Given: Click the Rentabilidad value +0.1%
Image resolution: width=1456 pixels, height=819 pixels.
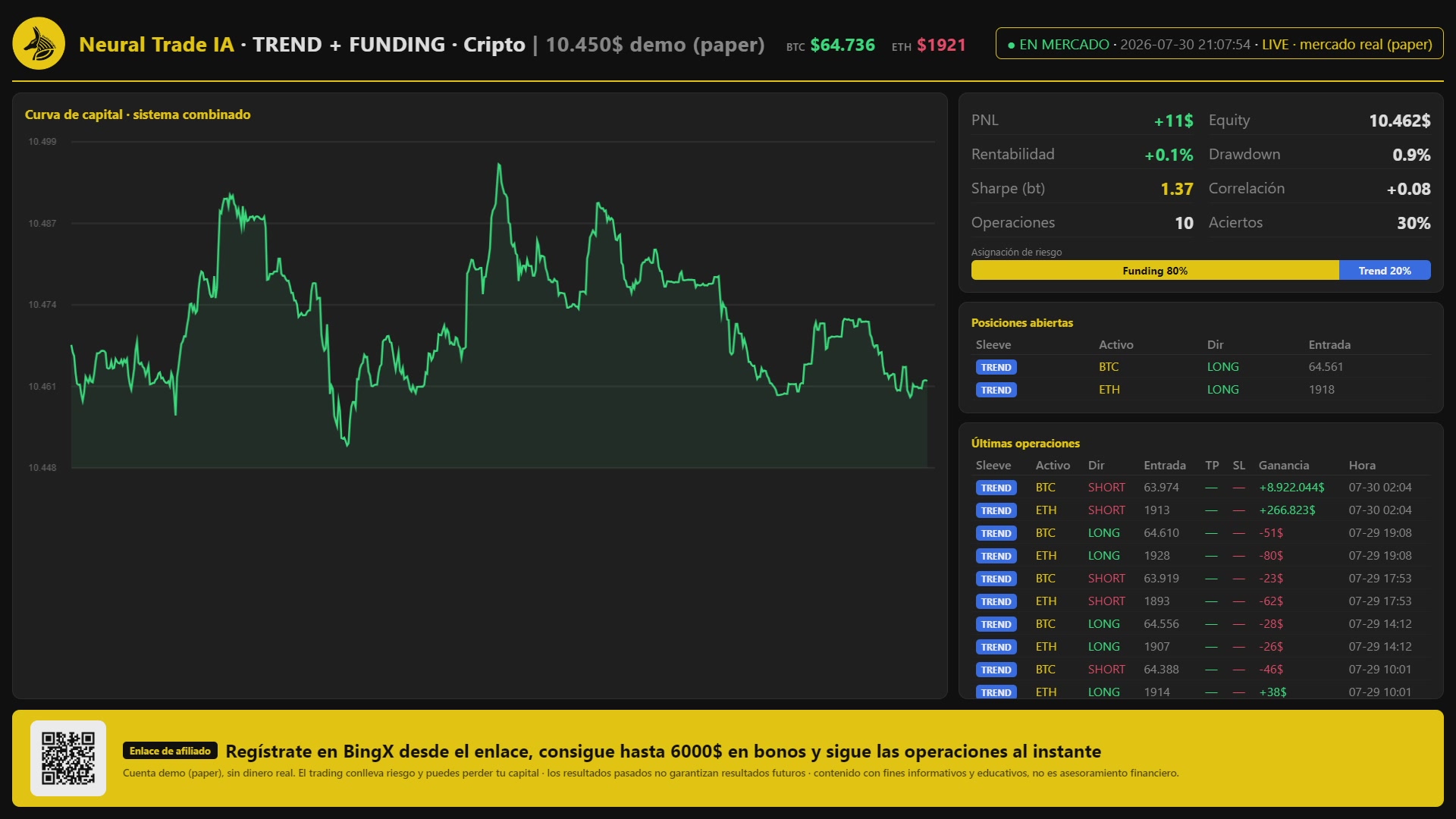Looking at the screenshot, I should click(x=1169, y=155).
